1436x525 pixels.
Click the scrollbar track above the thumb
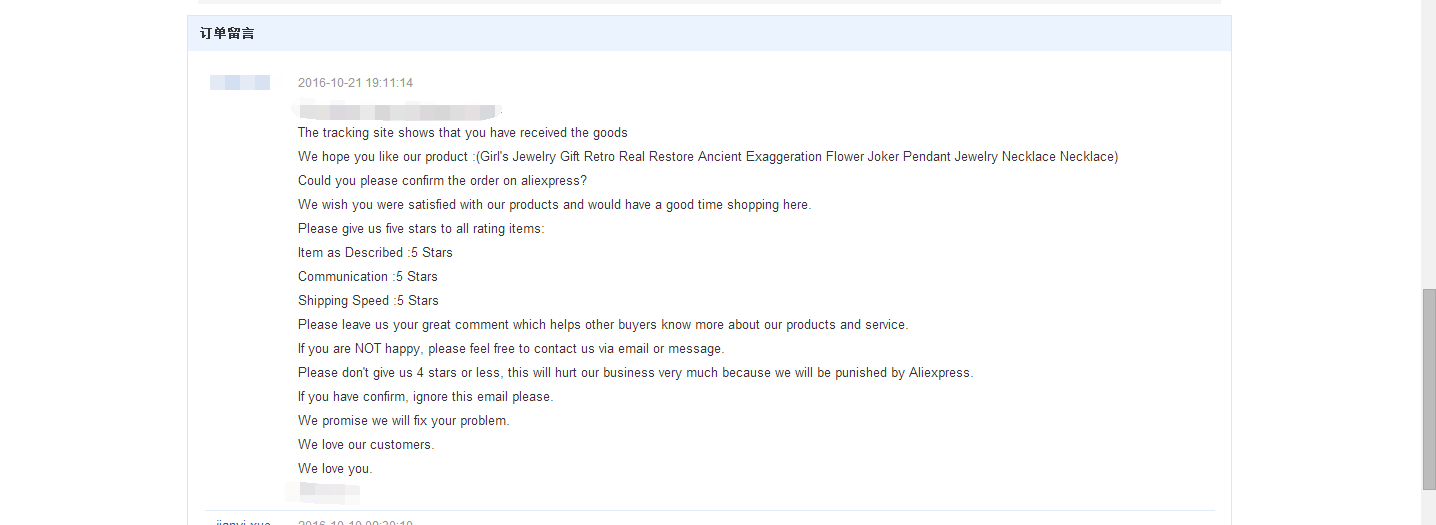(x=1428, y=144)
